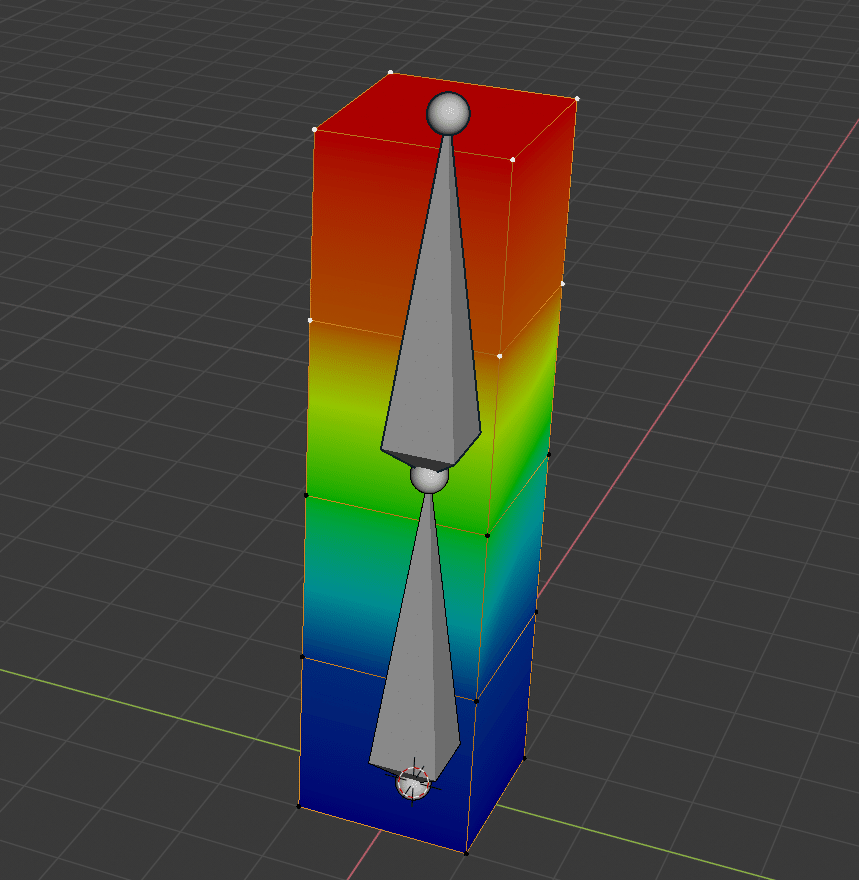The width and height of the screenshot is (859, 880).
Task: Select the sphere joint at the upper bone's tip
Action: [x=448, y=113]
